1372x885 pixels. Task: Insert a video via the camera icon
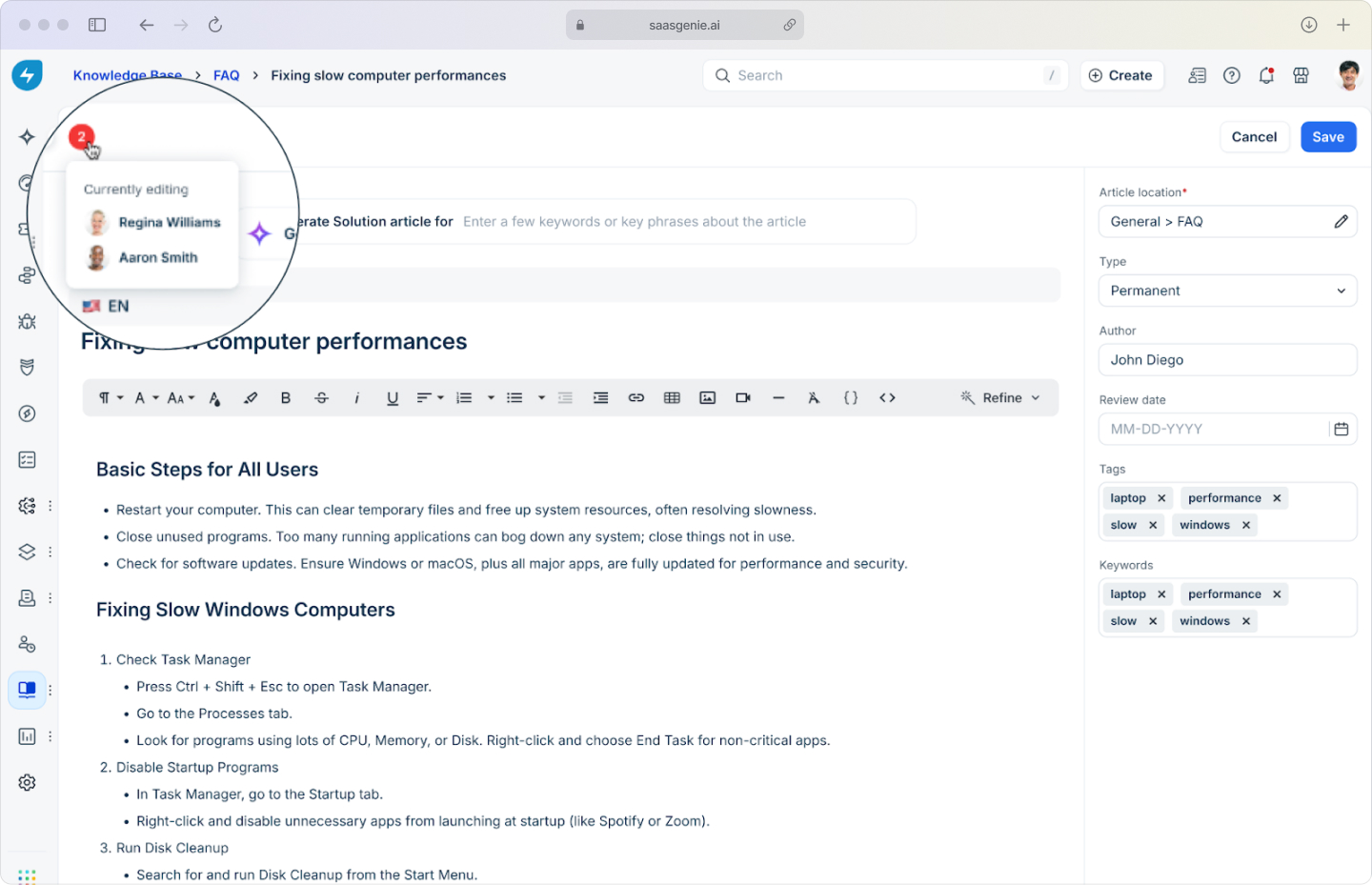[x=743, y=397]
